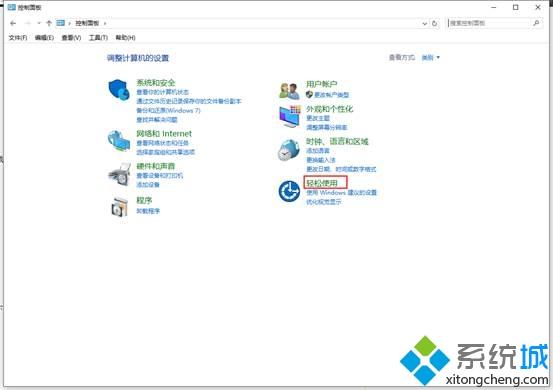Click 更改帐户类型 link

tap(332, 95)
